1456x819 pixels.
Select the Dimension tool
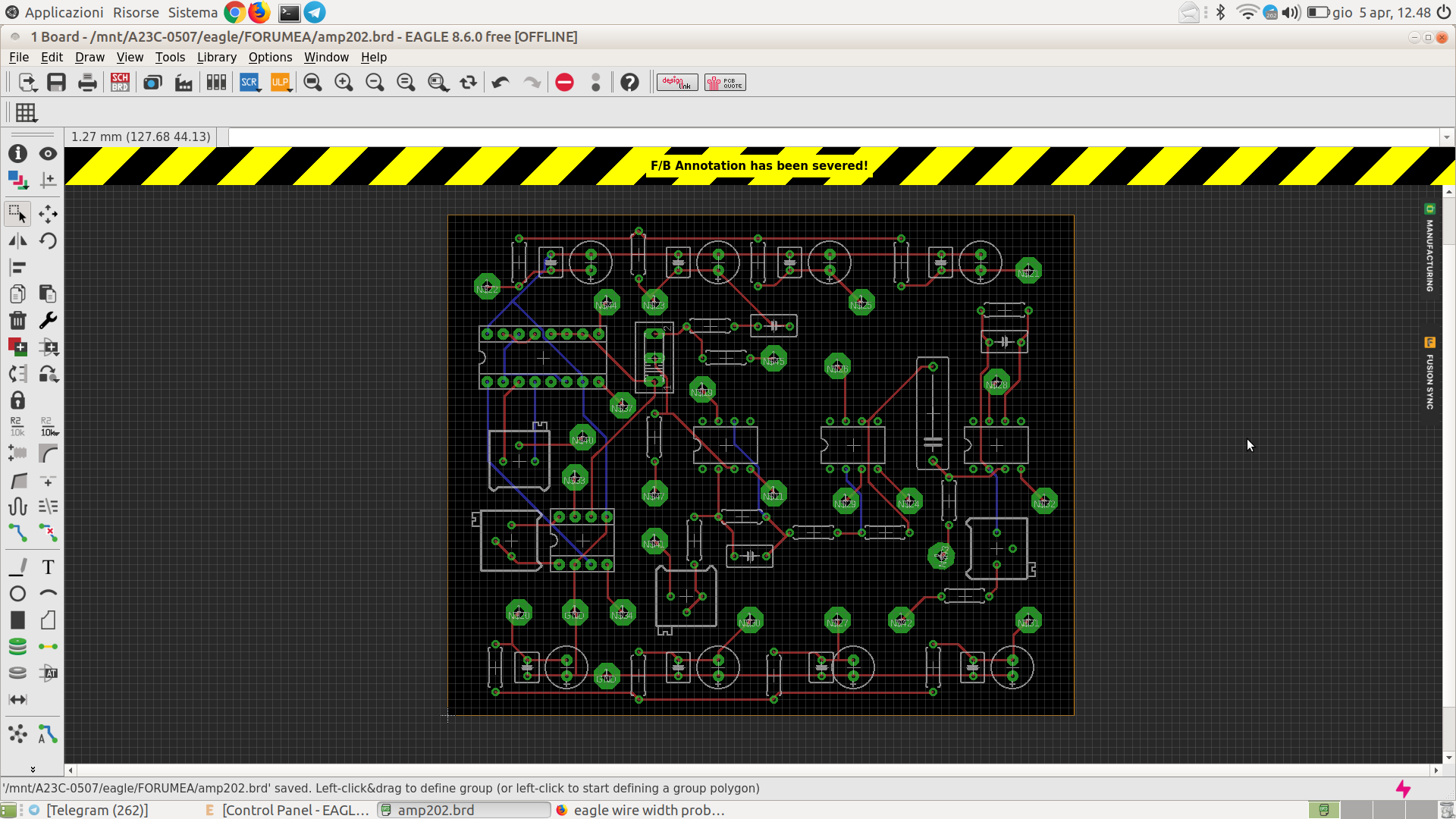click(17, 700)
